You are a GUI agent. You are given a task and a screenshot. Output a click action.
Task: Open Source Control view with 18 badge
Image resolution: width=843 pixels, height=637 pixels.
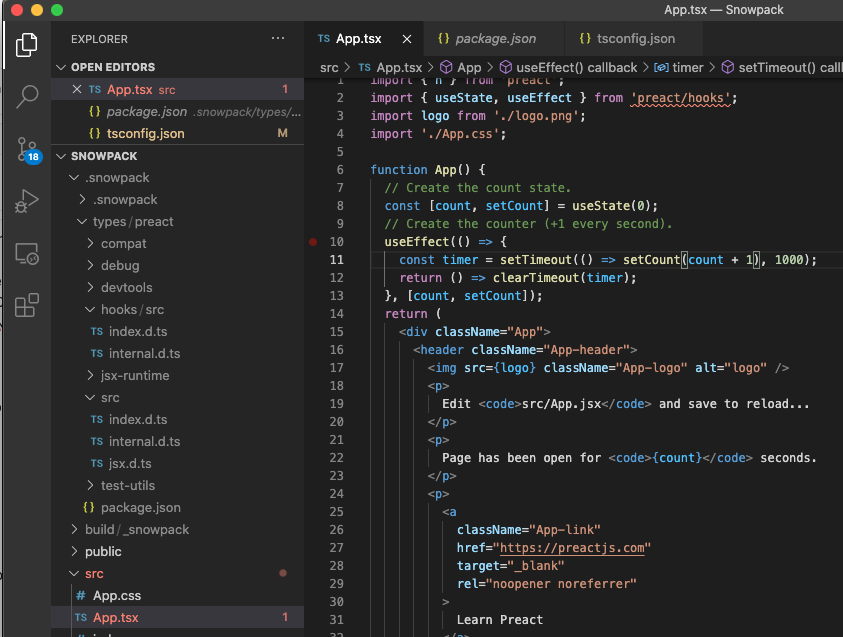point(27,149)
